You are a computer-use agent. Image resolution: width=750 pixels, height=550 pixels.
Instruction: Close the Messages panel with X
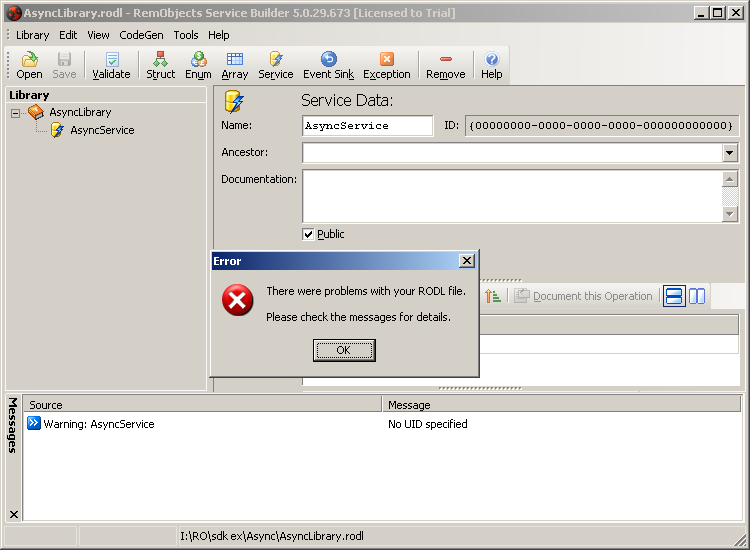[x=14, y=514]
